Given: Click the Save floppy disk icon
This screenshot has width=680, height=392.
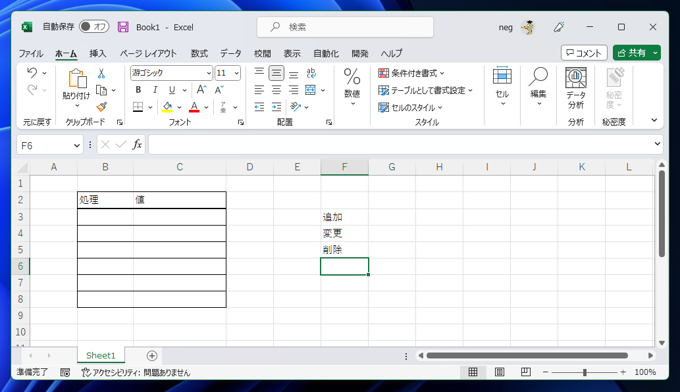Looking at the screenshot, I should [x=123, y=27].
